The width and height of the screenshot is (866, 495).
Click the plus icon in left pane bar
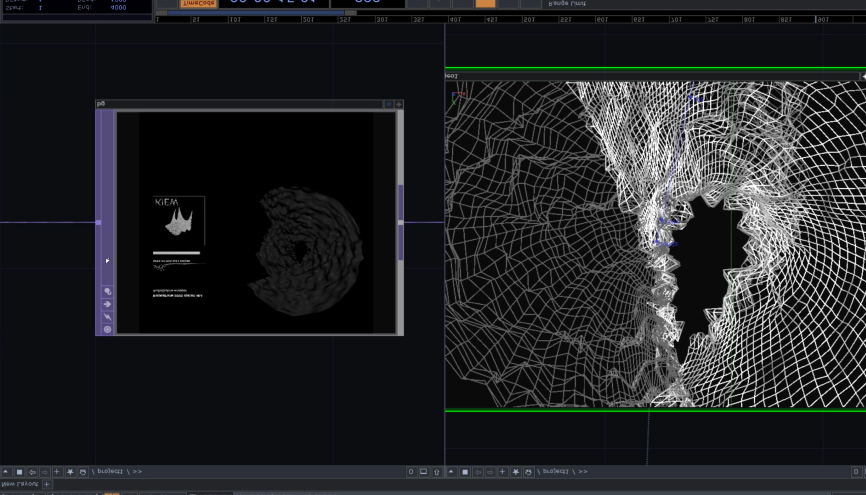[56, 472]
